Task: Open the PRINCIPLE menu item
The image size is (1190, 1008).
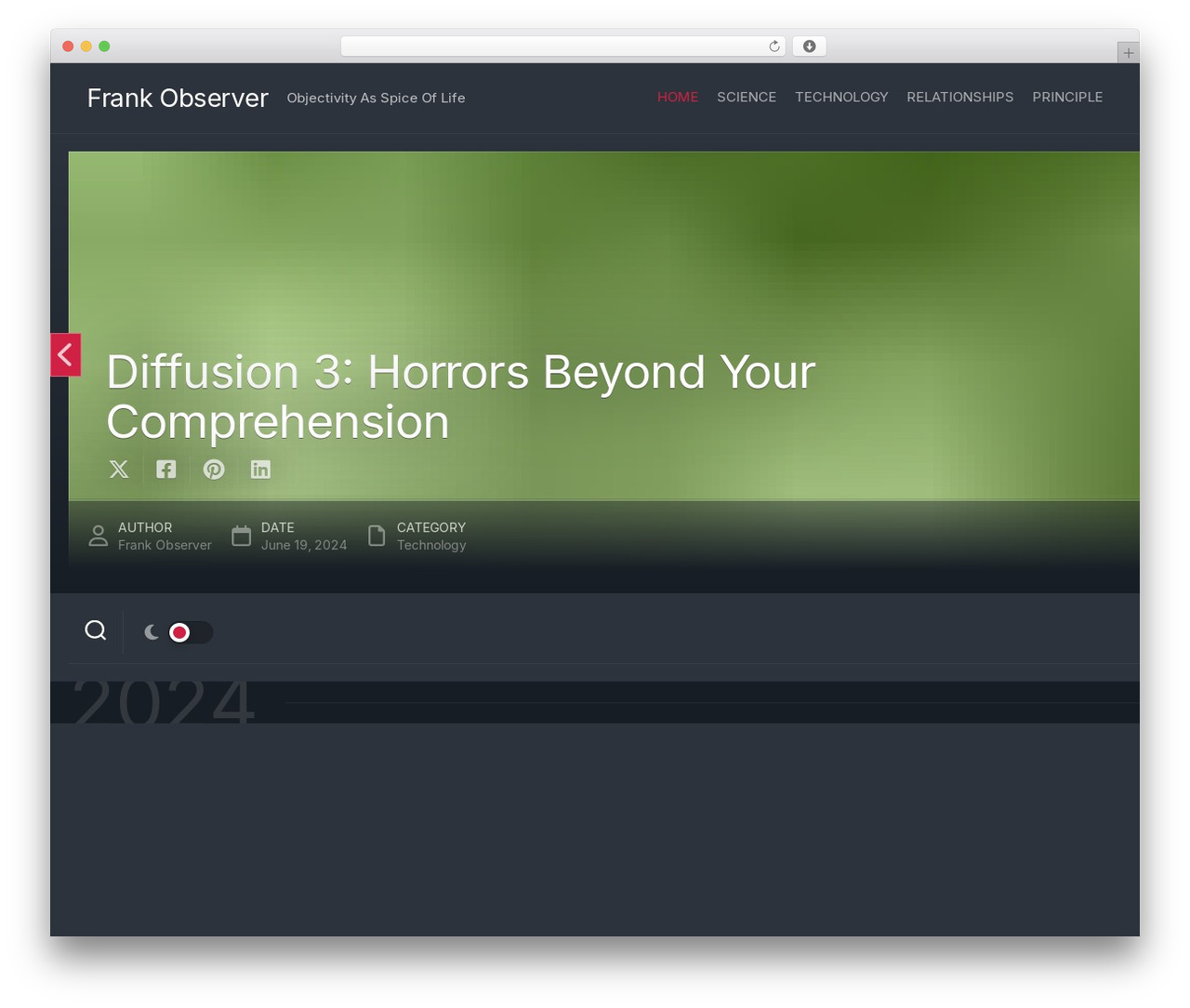Action: tap(1067, 97)
